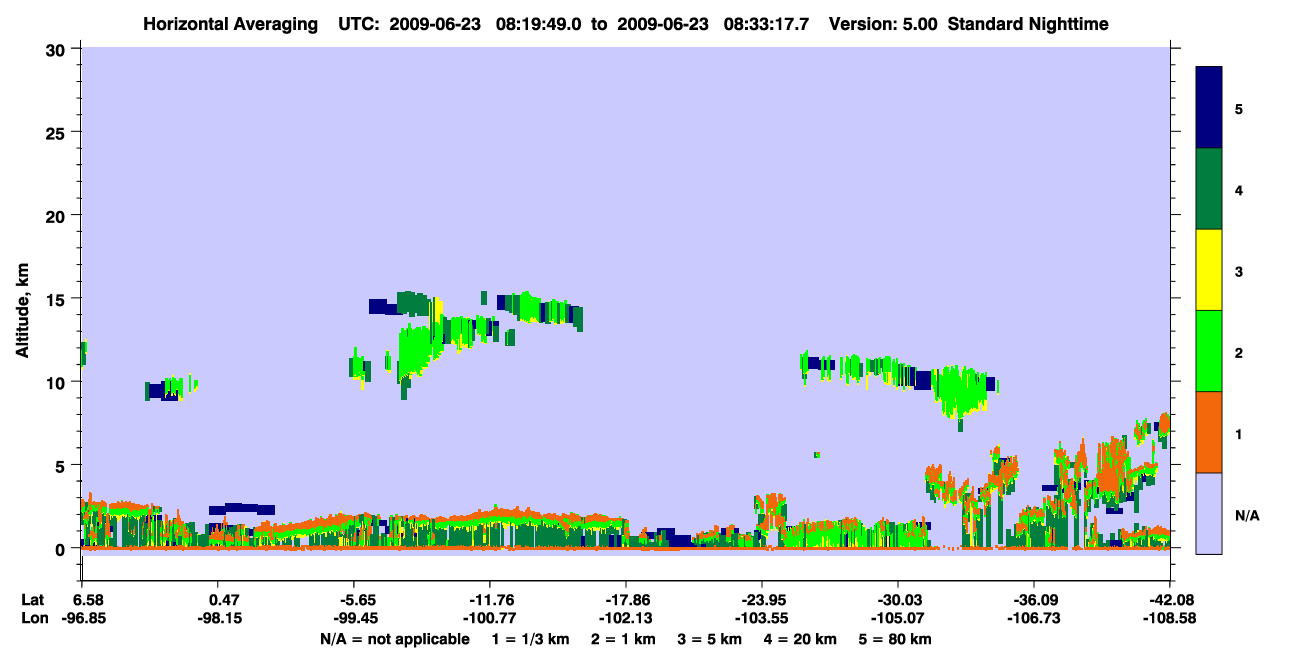Screen dimensions: 1300x667
Task: Click latitude value -17.86
Action: pyautogui.click(x=626, y=600)
